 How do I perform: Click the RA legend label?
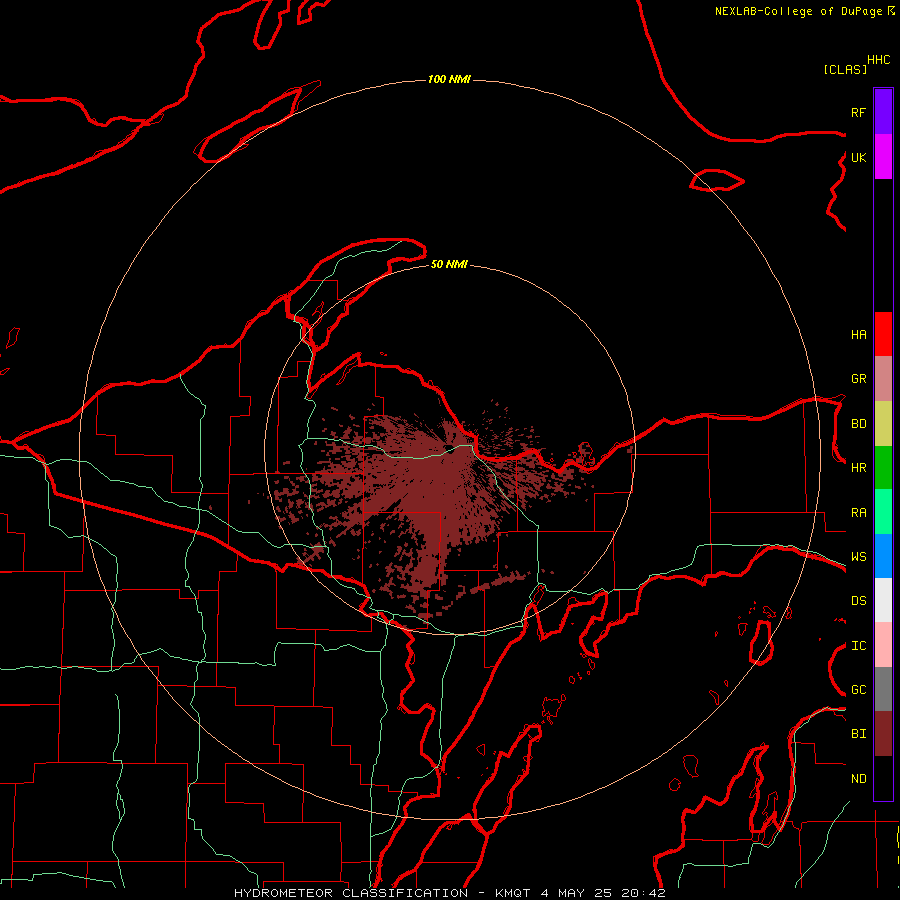(x=858, y=513)
